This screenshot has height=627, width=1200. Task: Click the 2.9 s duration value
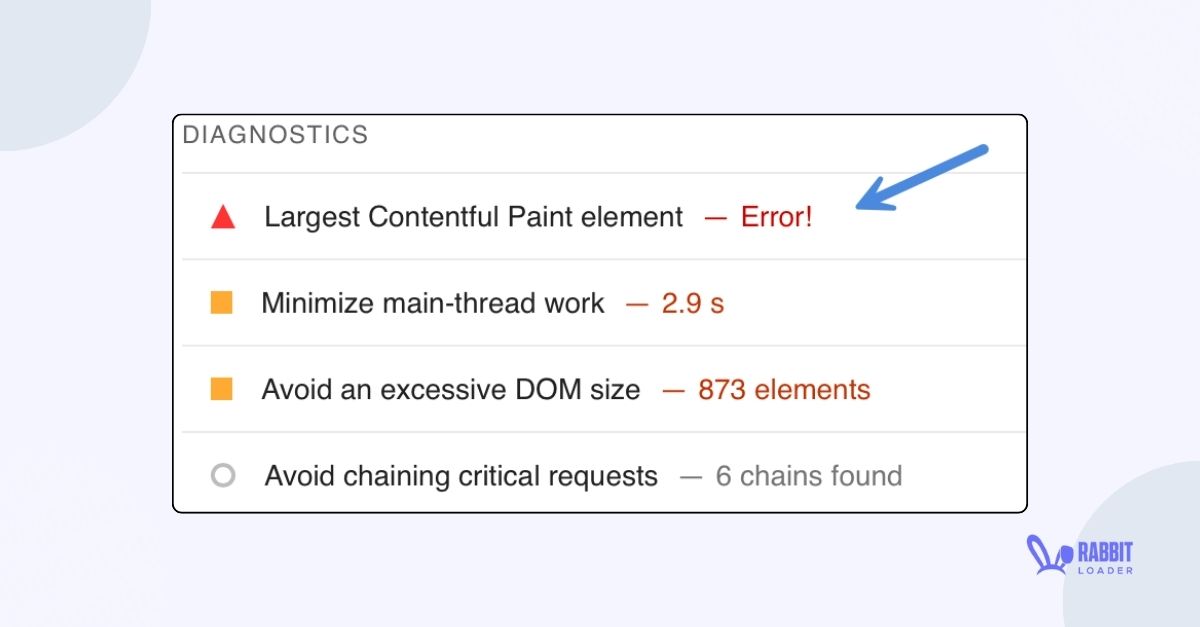[x=691, y=303]
